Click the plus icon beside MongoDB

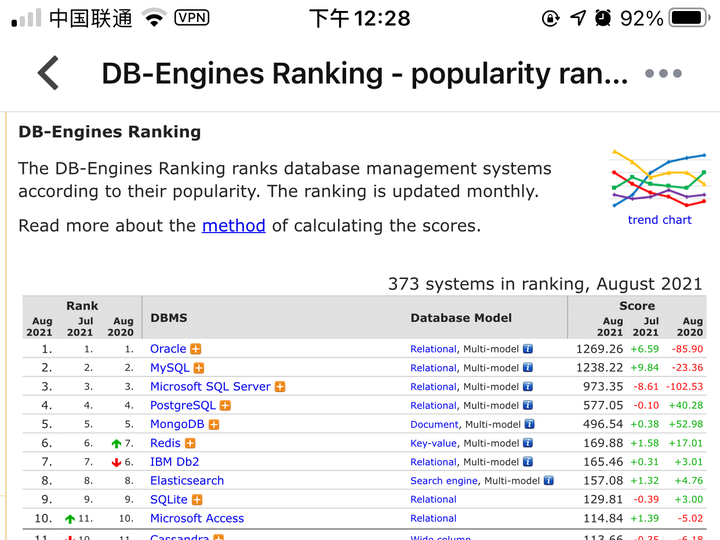click(x=214, y=425)
